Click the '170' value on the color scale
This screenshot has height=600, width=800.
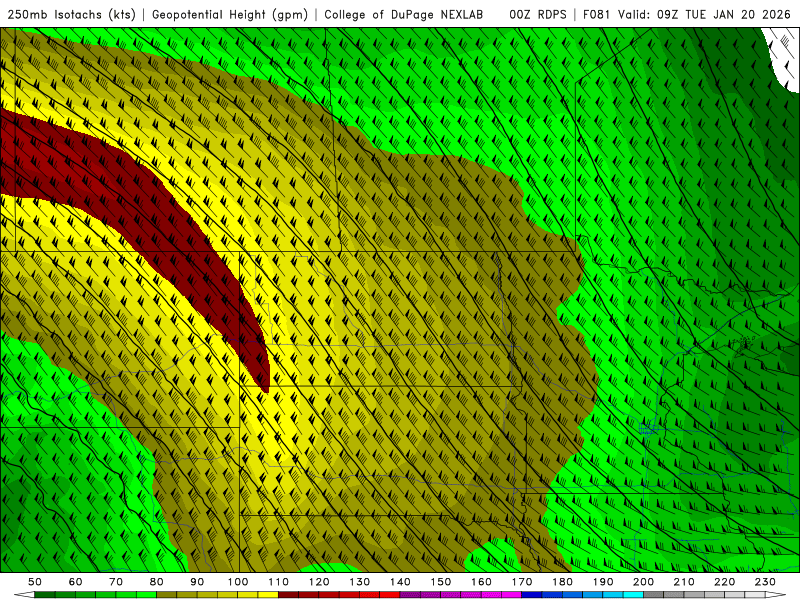(522, 582)
